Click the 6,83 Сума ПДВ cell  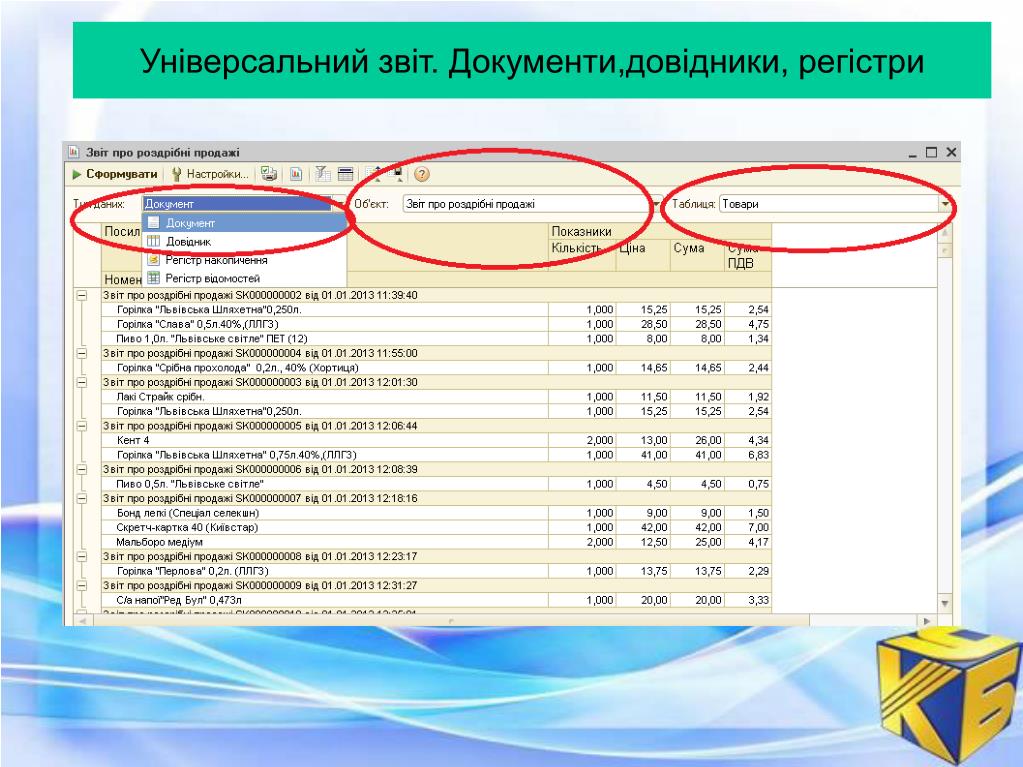pyautogui.click(x=749, y=455)
